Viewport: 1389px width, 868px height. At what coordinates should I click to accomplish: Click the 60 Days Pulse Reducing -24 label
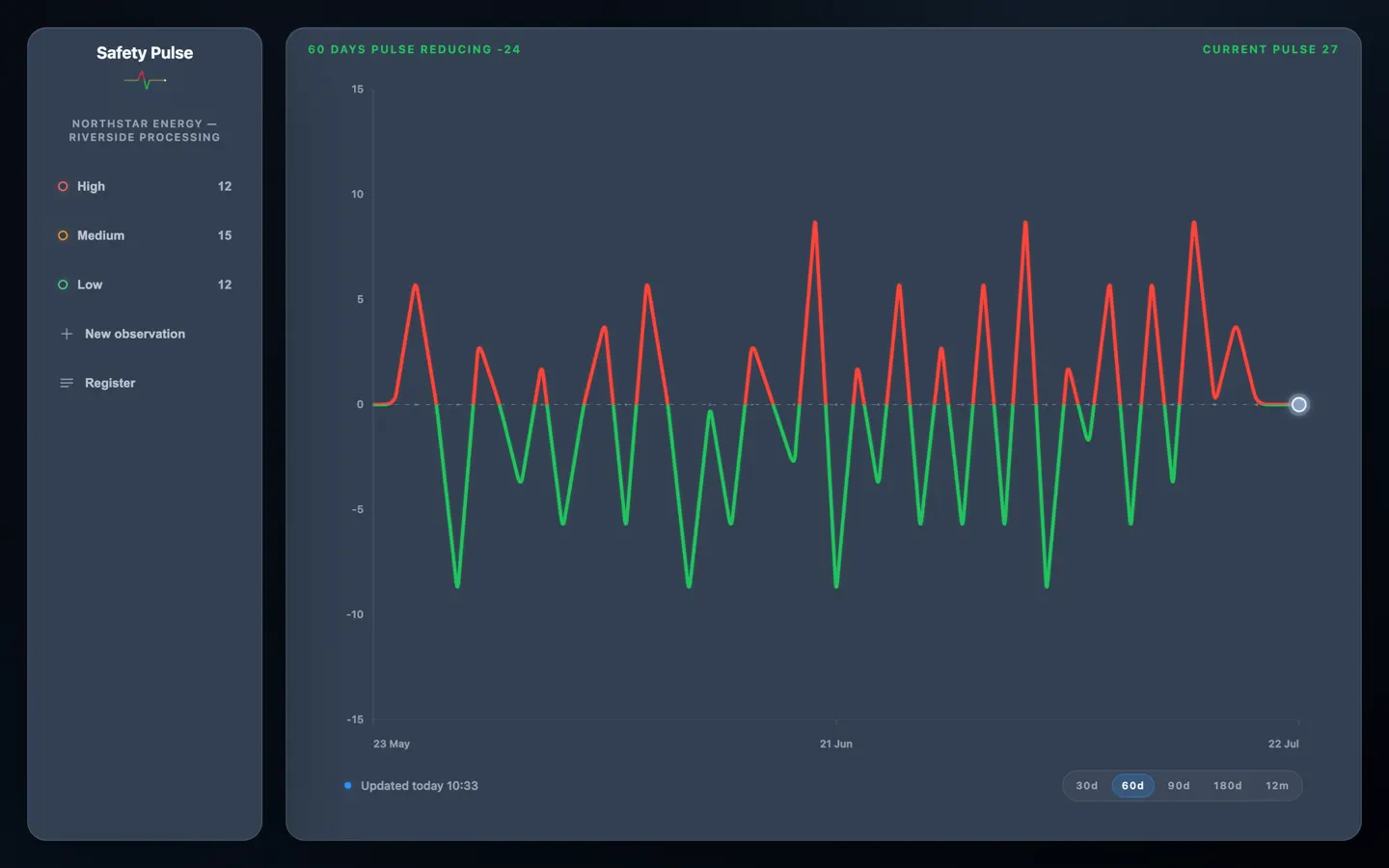tap(414, 49)
